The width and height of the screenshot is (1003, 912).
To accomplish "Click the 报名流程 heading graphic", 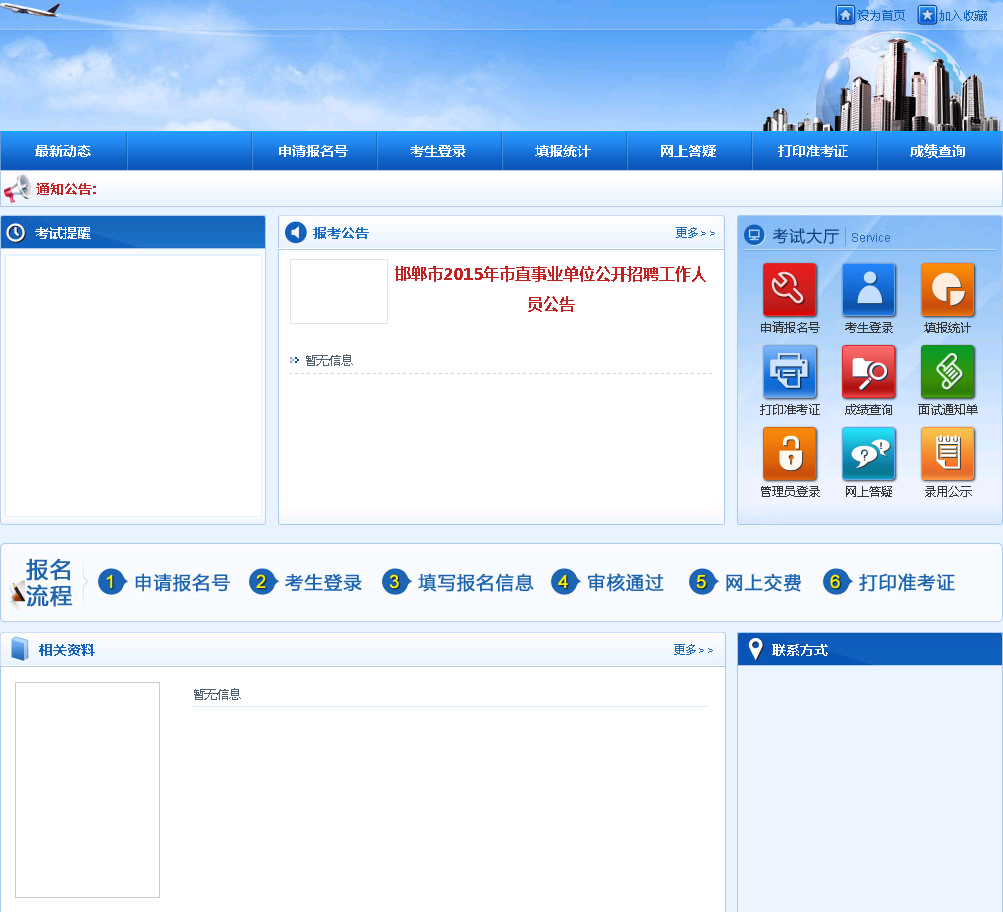I will coord(43,582).
